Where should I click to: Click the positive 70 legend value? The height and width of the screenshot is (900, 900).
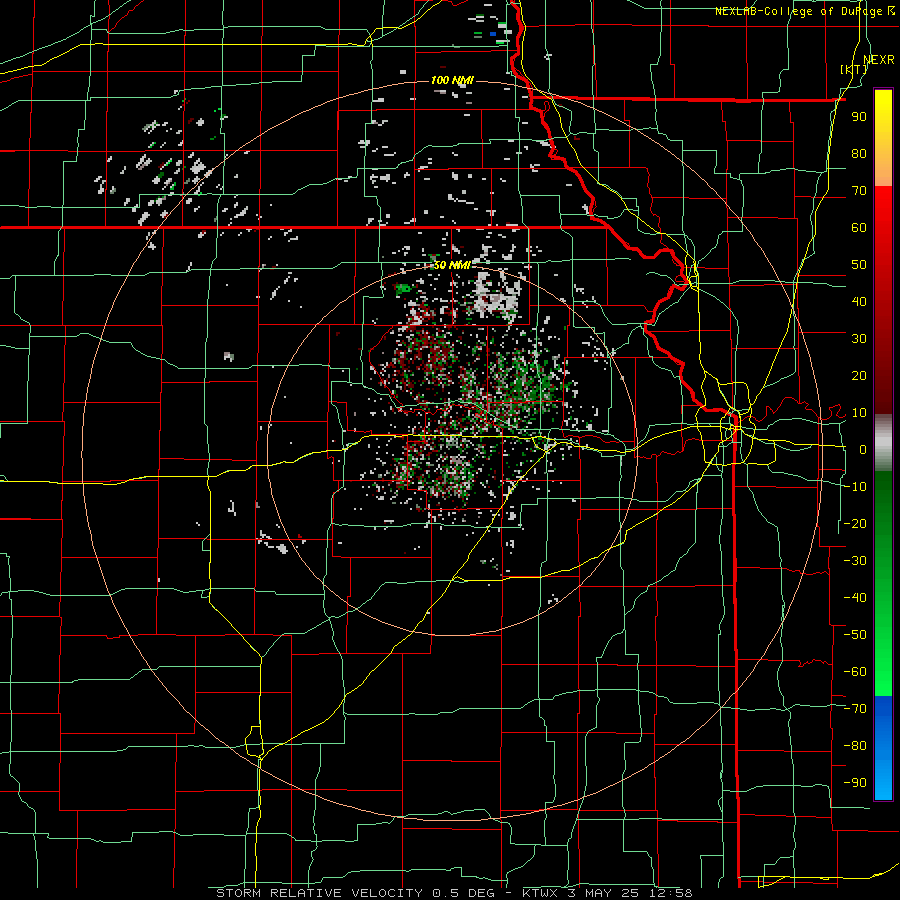click(859, 191)
